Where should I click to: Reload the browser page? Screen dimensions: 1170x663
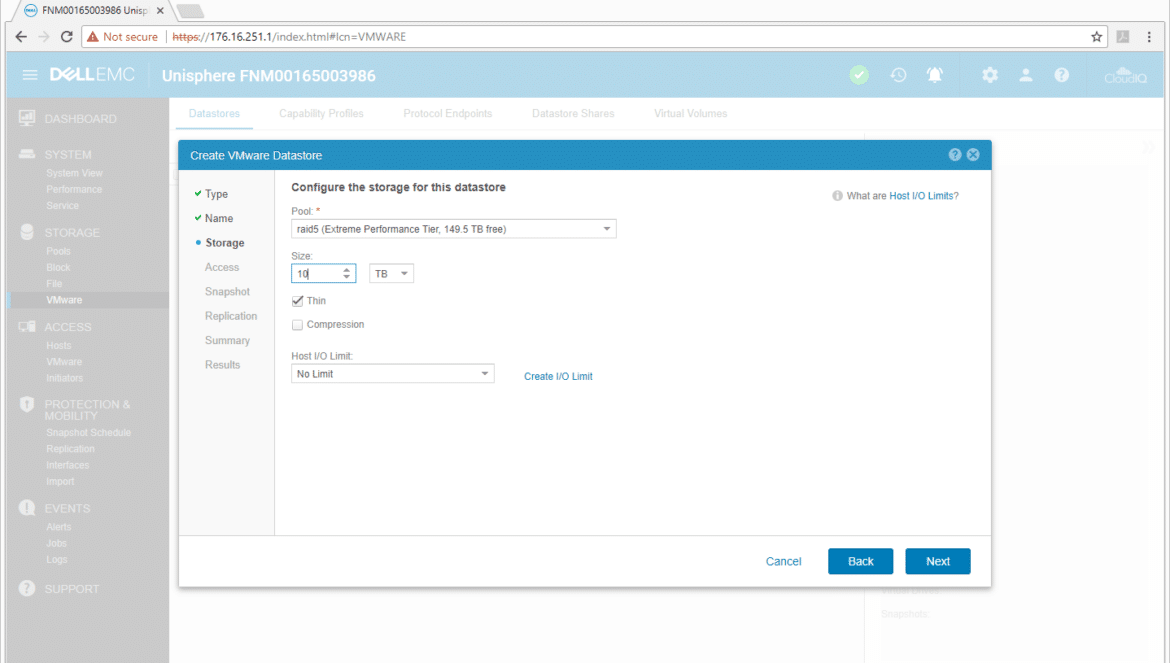coord(66,37)
